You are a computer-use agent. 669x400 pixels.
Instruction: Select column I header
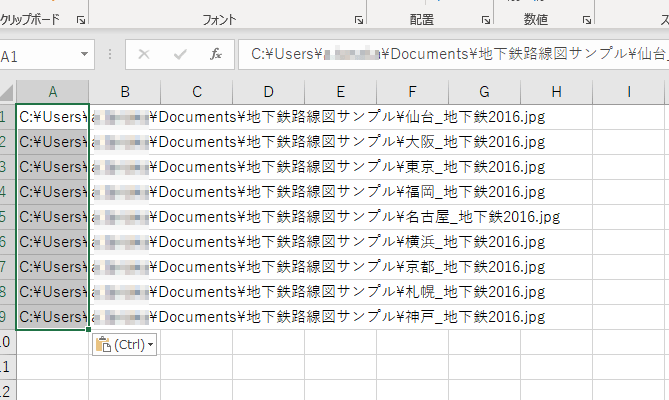pos(628,92)
